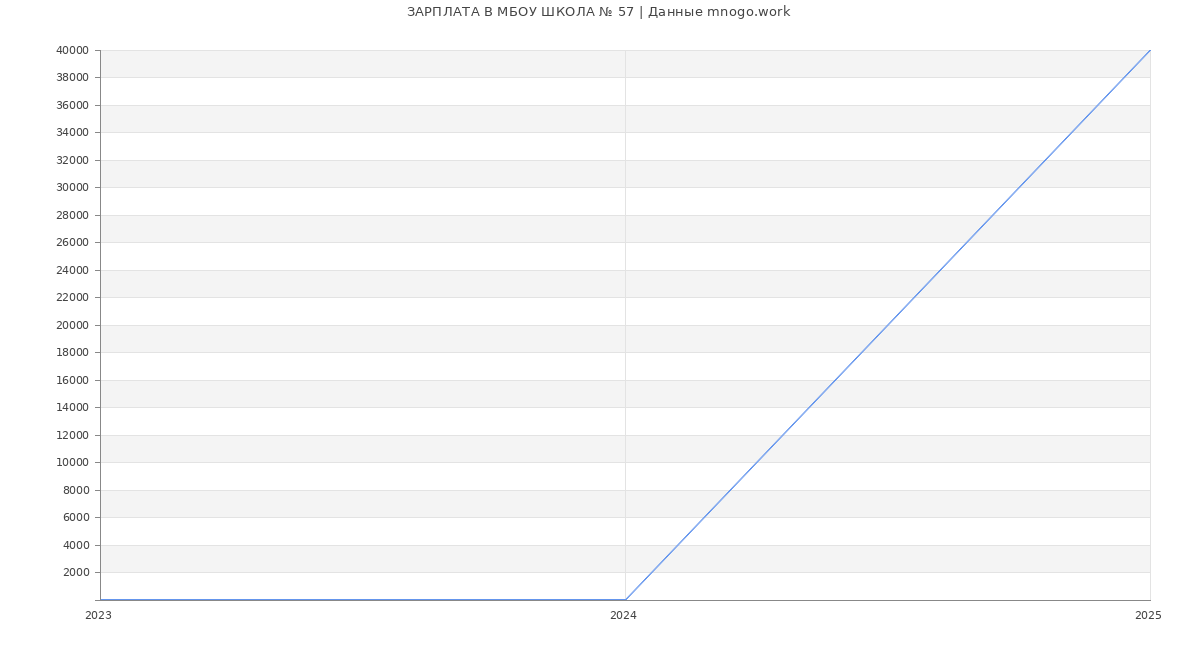Click the line's data point at 2024
The height and width of the screenshot is (650, 1200).
pos(625,600)
